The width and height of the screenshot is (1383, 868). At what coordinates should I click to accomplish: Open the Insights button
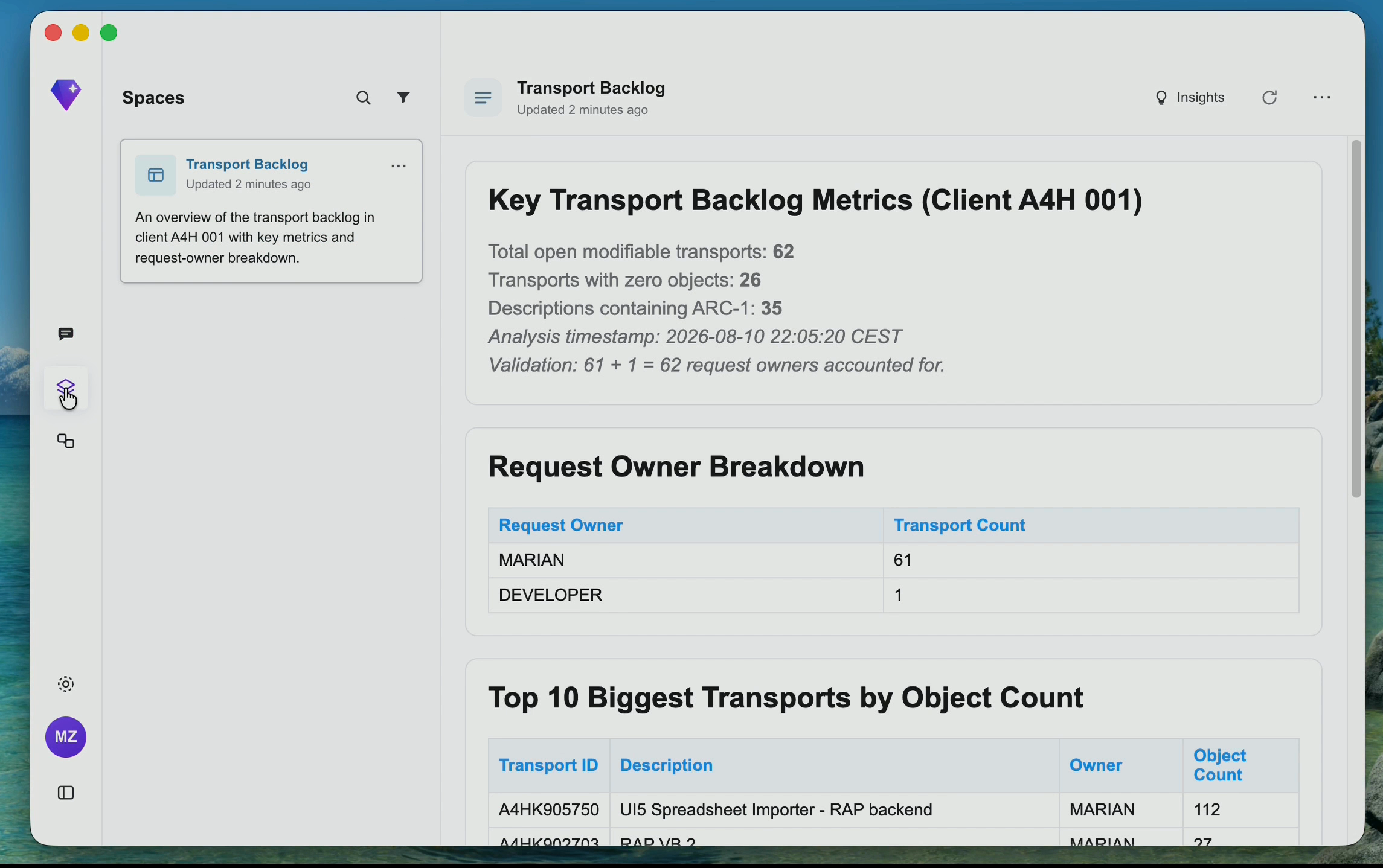[x=1190, y=98]
